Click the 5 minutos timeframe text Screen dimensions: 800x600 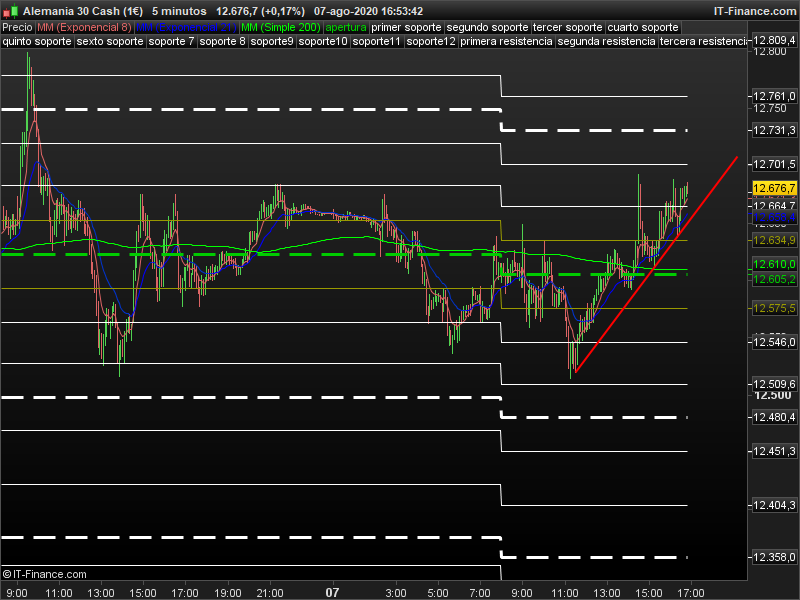[x=179, y=10]
